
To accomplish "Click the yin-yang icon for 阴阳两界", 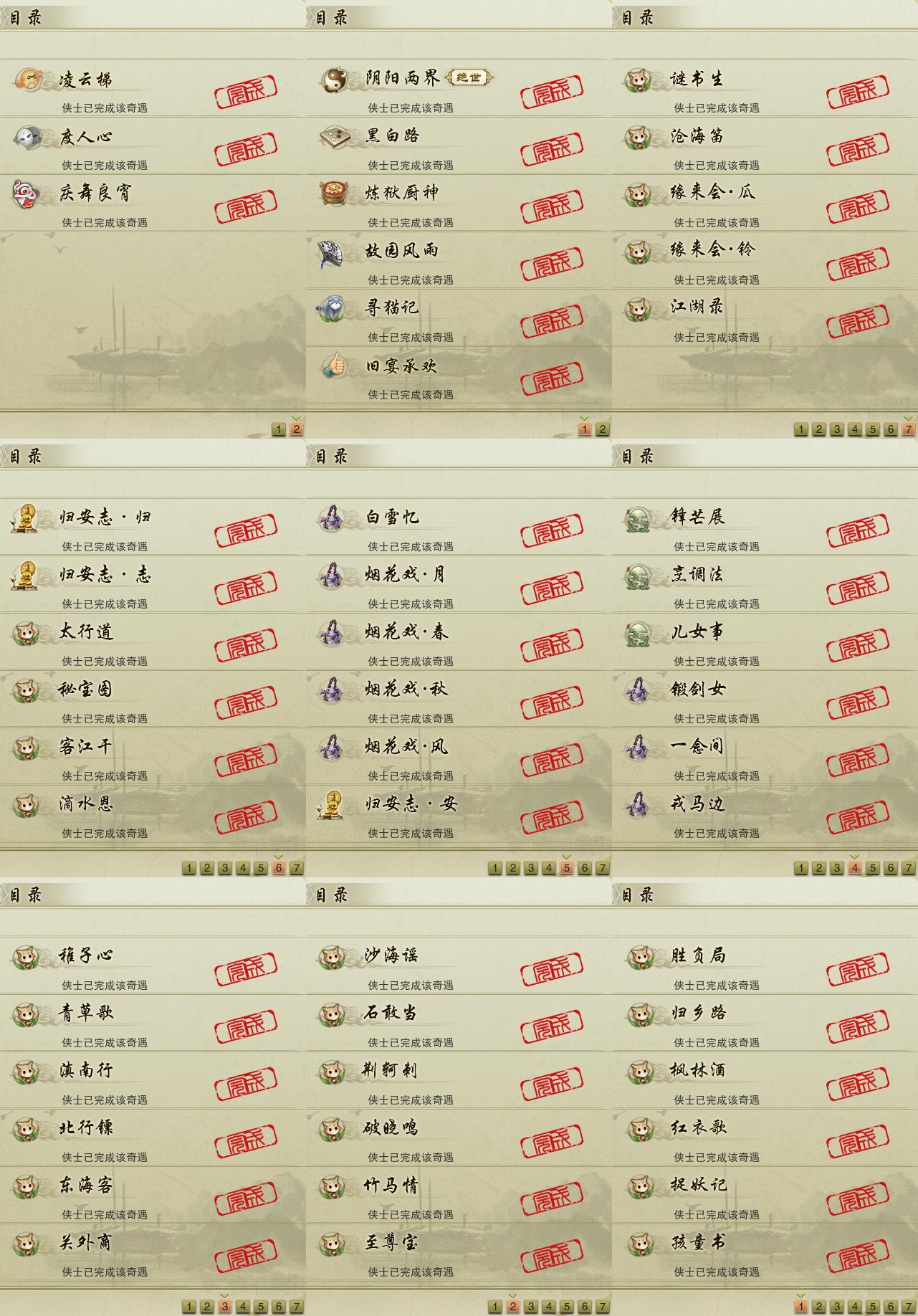I will coord(333,80).
